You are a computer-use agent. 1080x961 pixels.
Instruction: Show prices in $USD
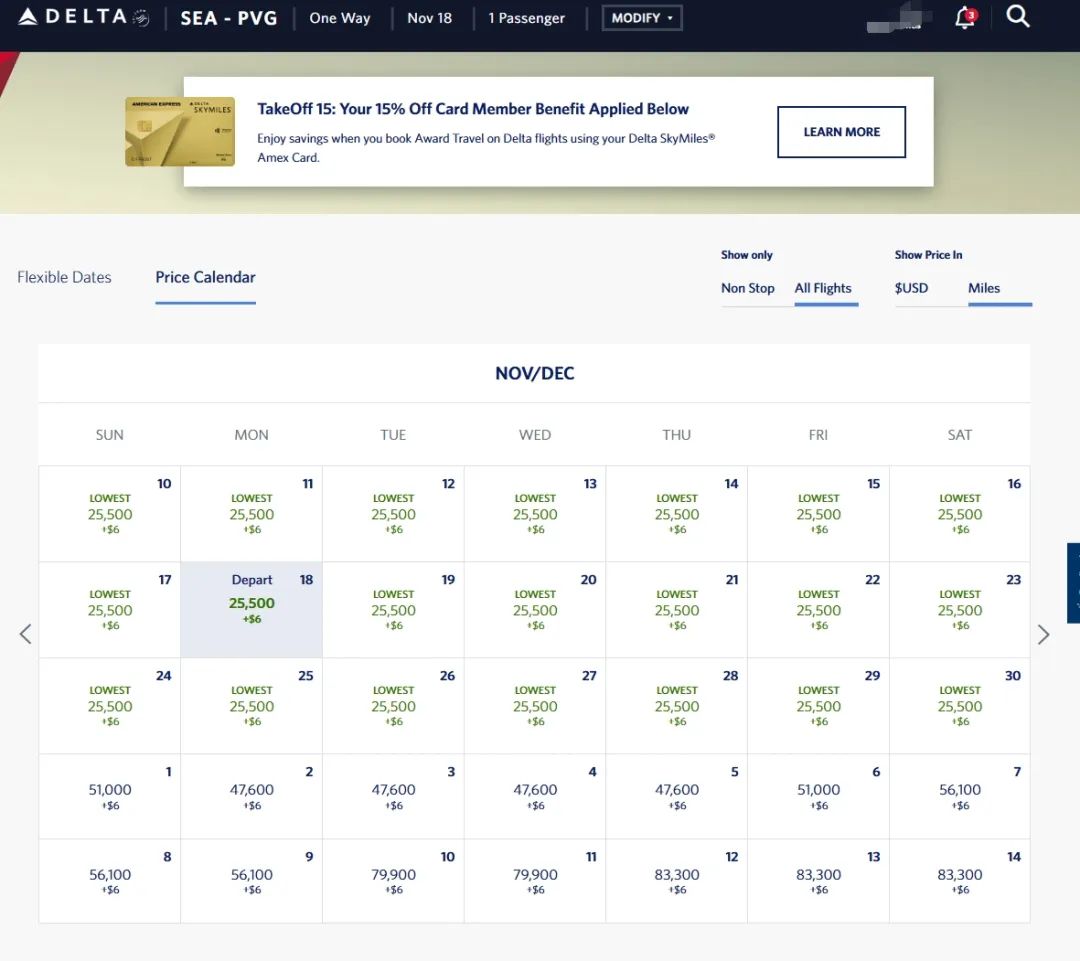pyautogui.click(x=911, y=288)
